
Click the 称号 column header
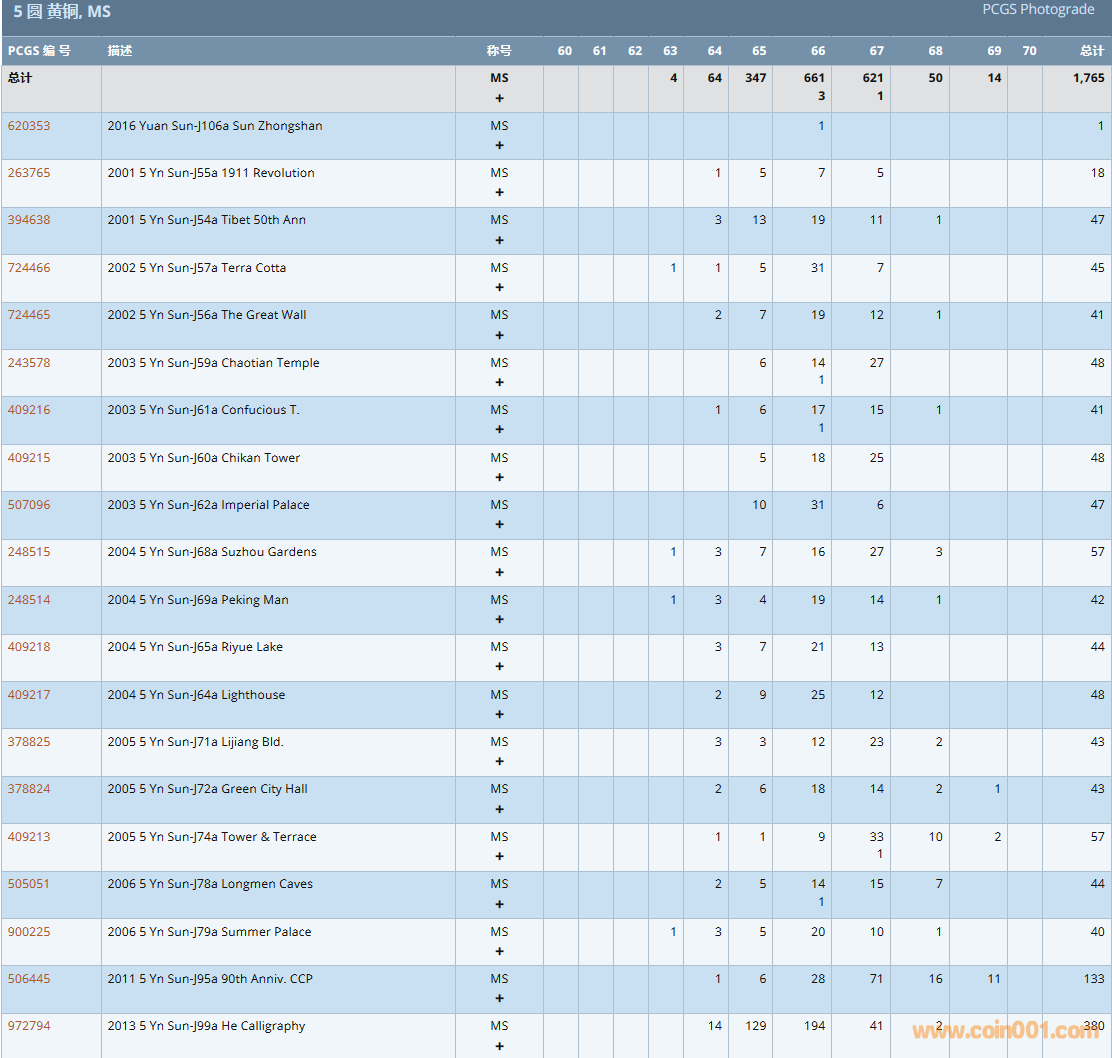click(499, 51)
